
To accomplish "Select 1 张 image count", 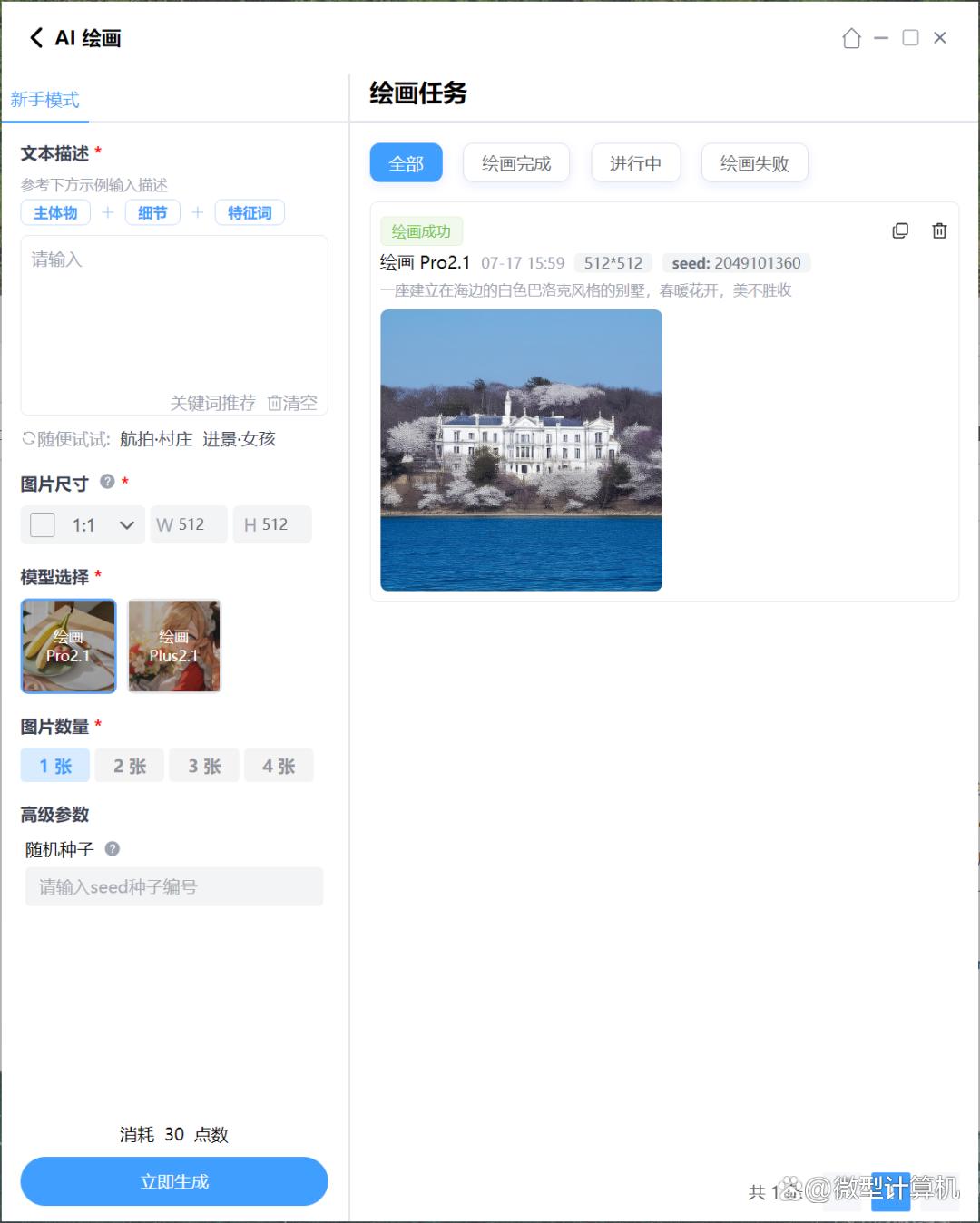I will click(x=55, y=766).
